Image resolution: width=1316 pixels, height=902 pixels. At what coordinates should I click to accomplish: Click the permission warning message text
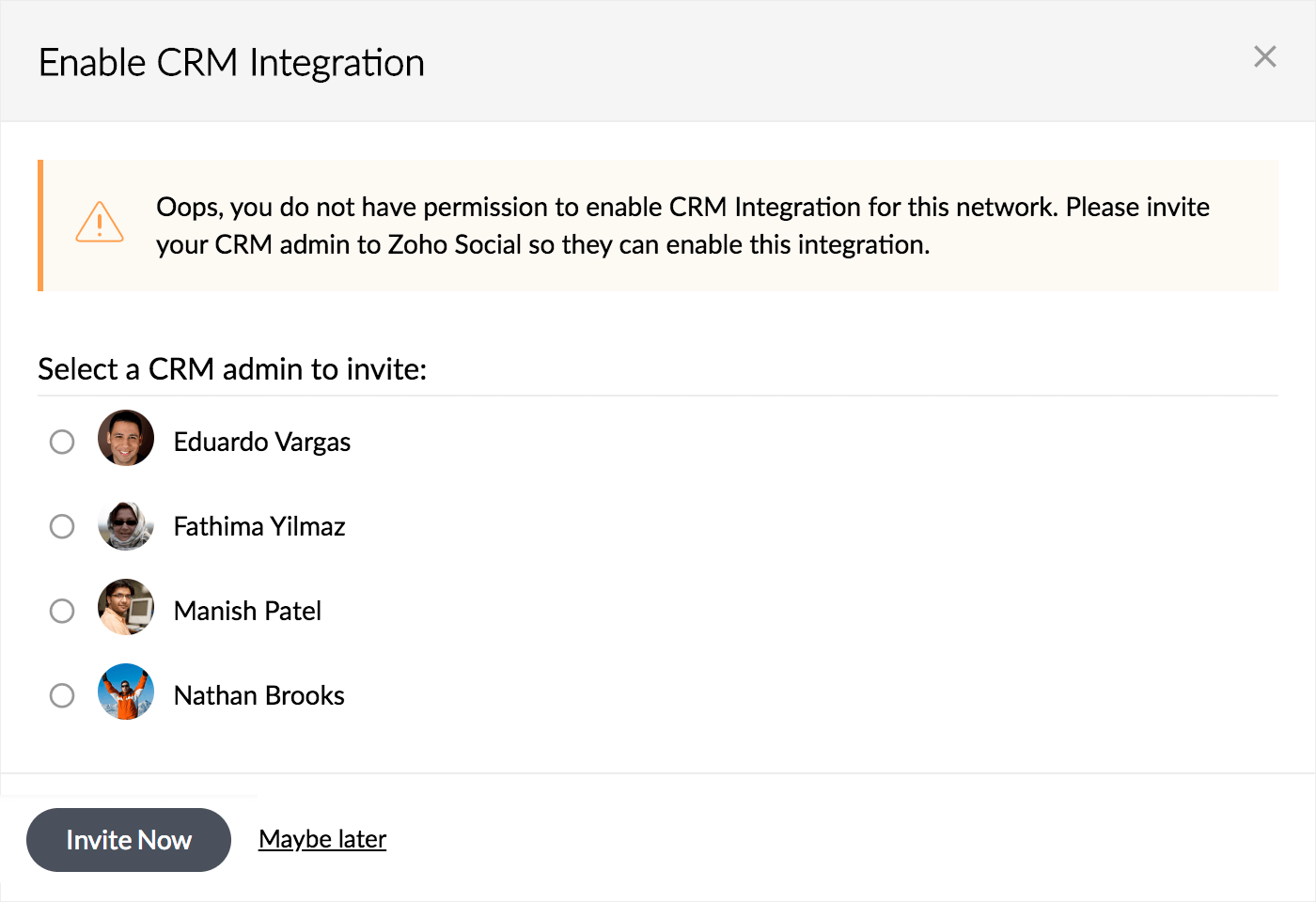[x=682, y=225]
